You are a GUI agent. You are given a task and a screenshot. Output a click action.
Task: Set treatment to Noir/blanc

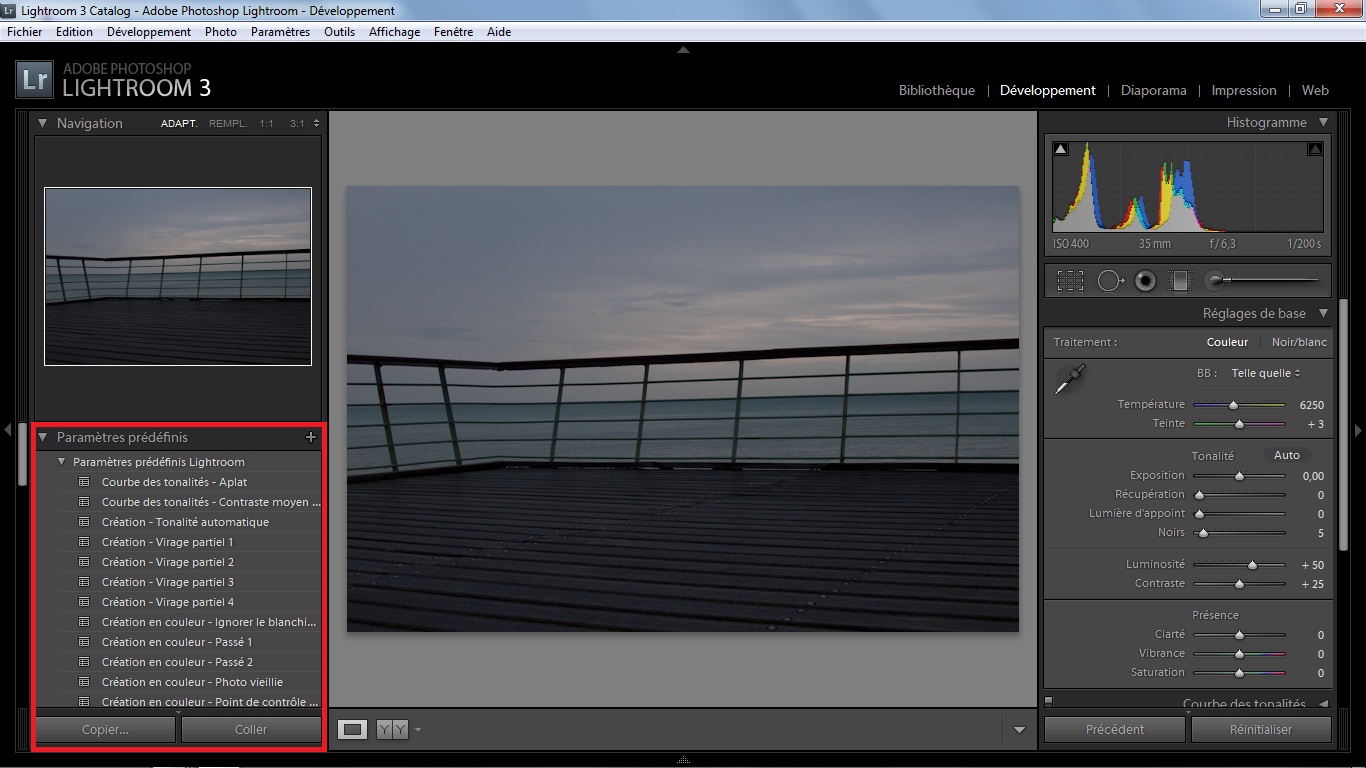pos(1298,342)
